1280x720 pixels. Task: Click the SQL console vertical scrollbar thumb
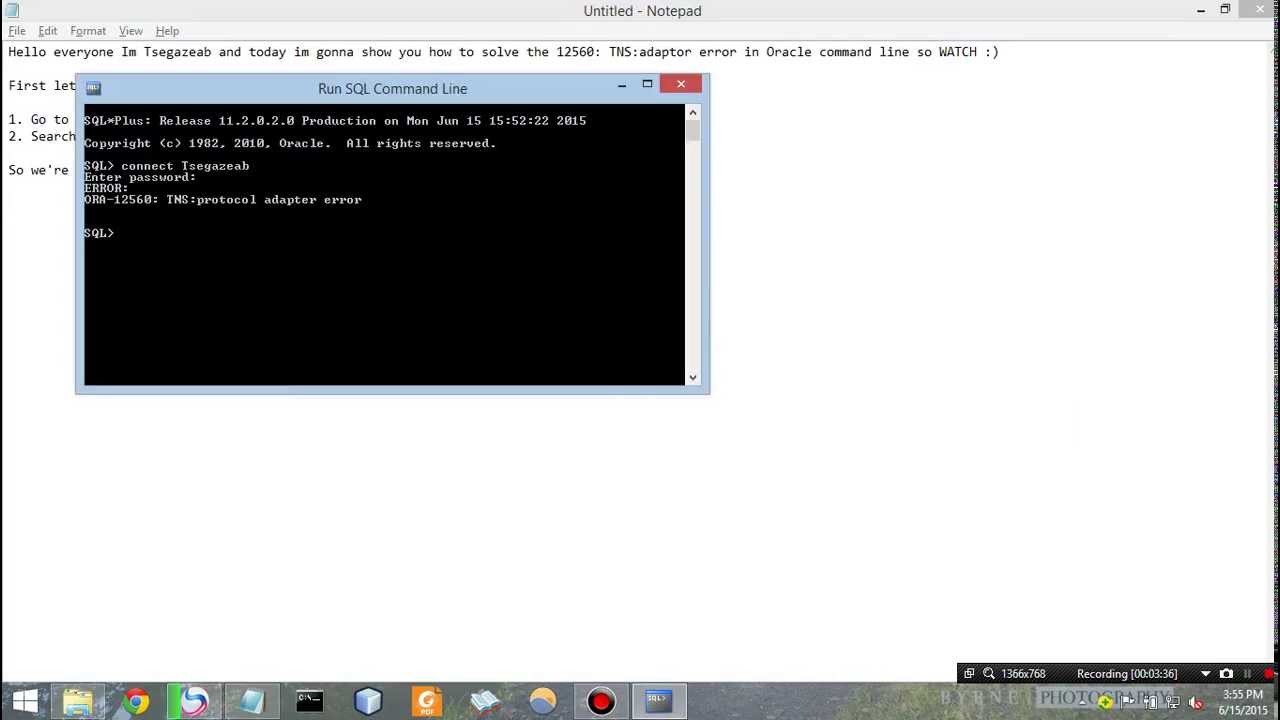tap(693, 130)
